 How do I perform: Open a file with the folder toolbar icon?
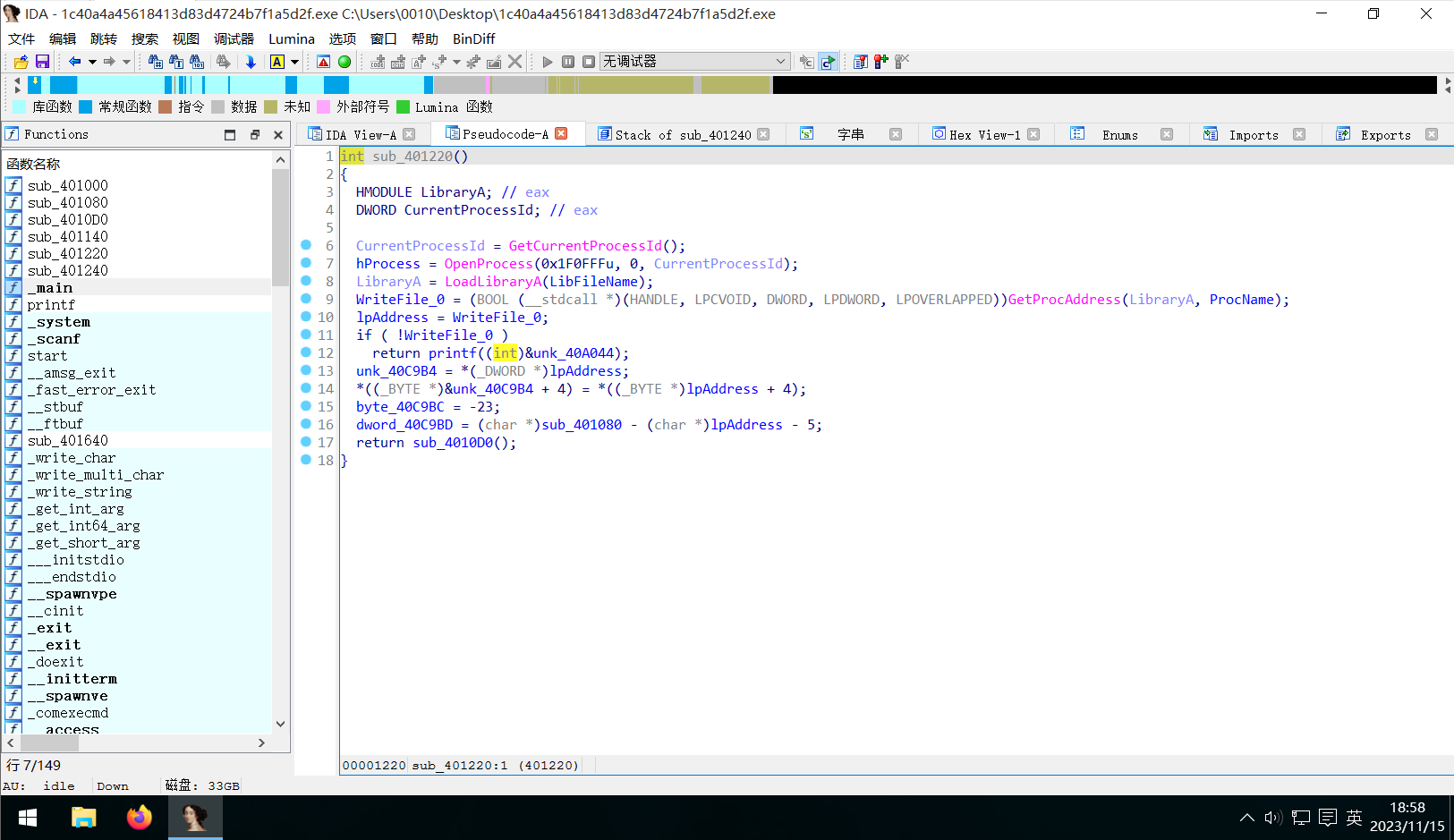point(21,62)
